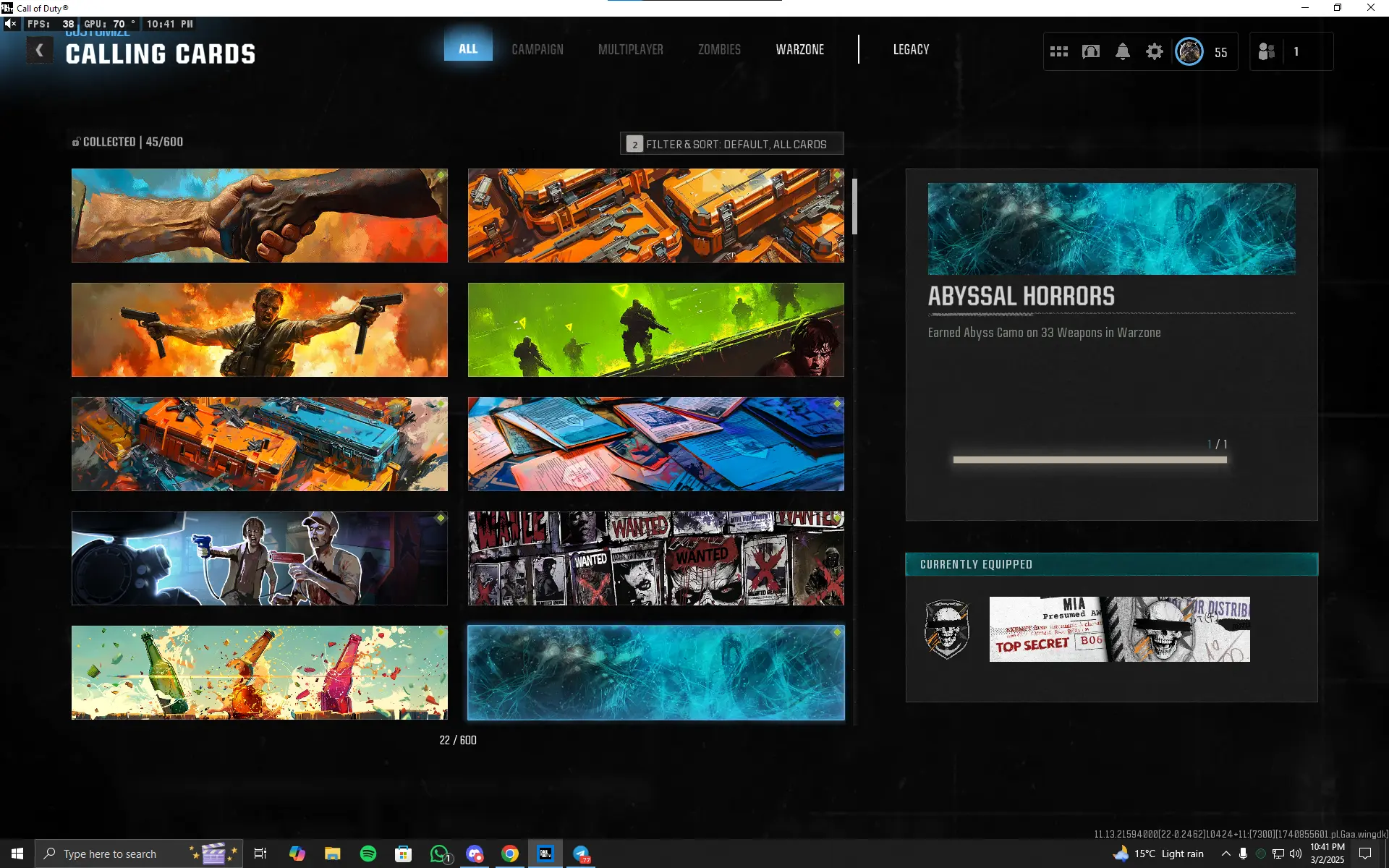Screen dimensions: 1389x868
Task: Click the equipped Top Secret calling card
Action: 1119,629
